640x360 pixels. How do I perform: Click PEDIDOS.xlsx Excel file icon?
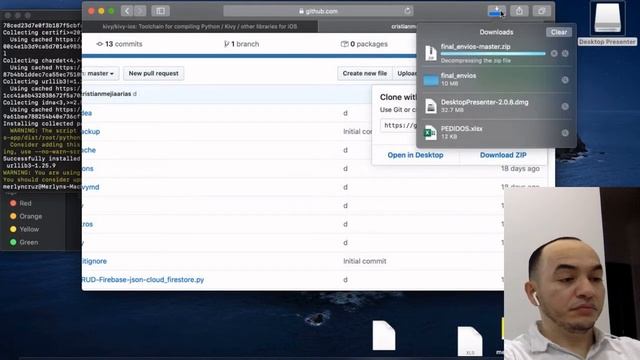coord(431,133)
